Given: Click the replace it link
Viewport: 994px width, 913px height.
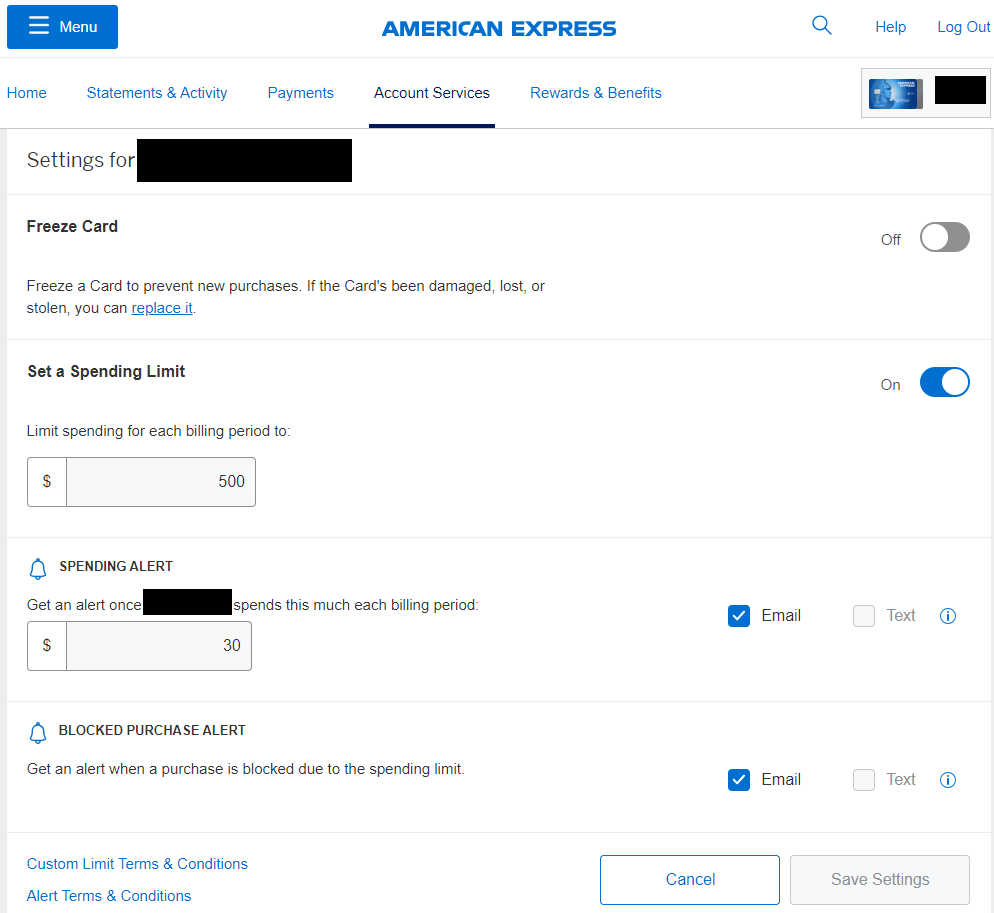Looking at the screenshot, I should coord(162,308).
